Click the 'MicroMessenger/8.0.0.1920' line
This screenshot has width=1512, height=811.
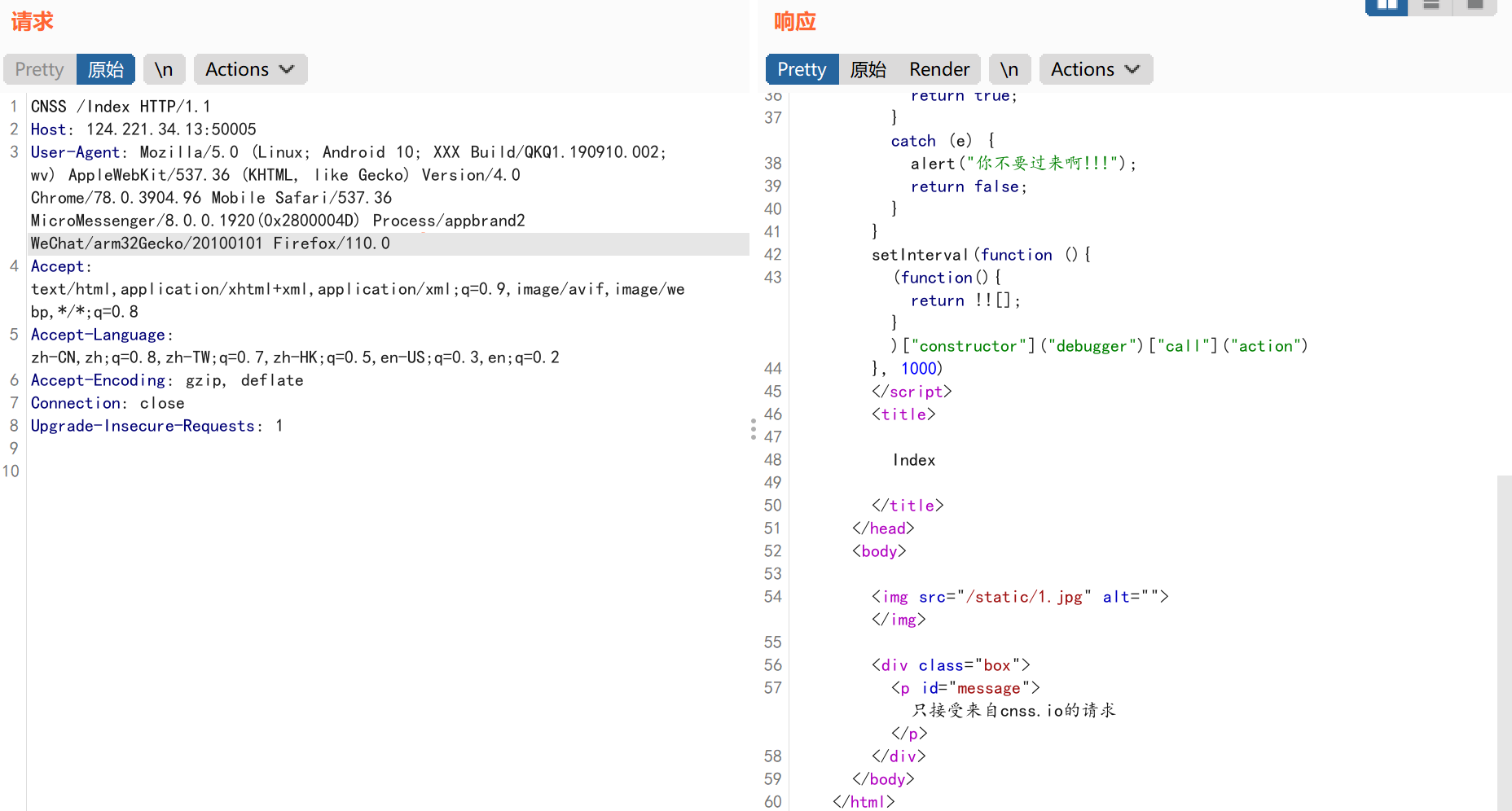pyautogui.click(x=278, y=221)
